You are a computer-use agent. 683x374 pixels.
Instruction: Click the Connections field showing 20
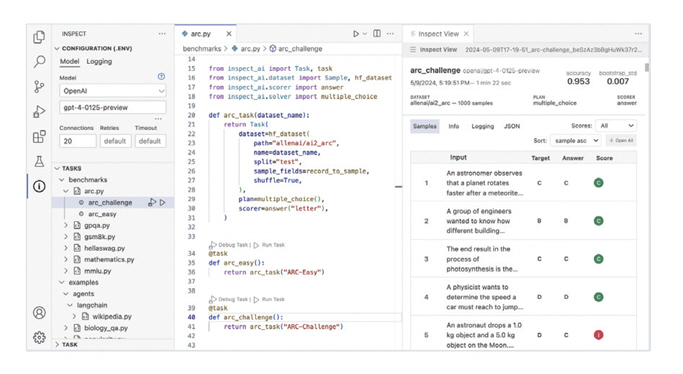click(78, 141)
